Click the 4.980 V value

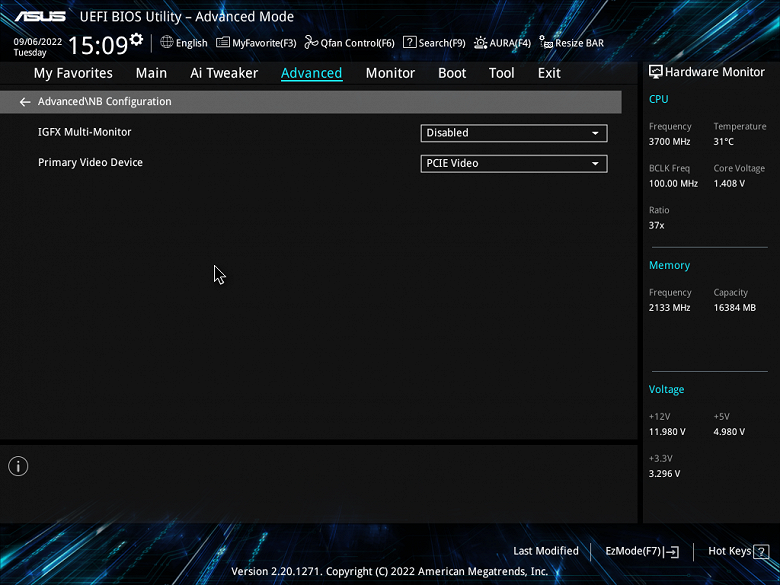(729, 432)
